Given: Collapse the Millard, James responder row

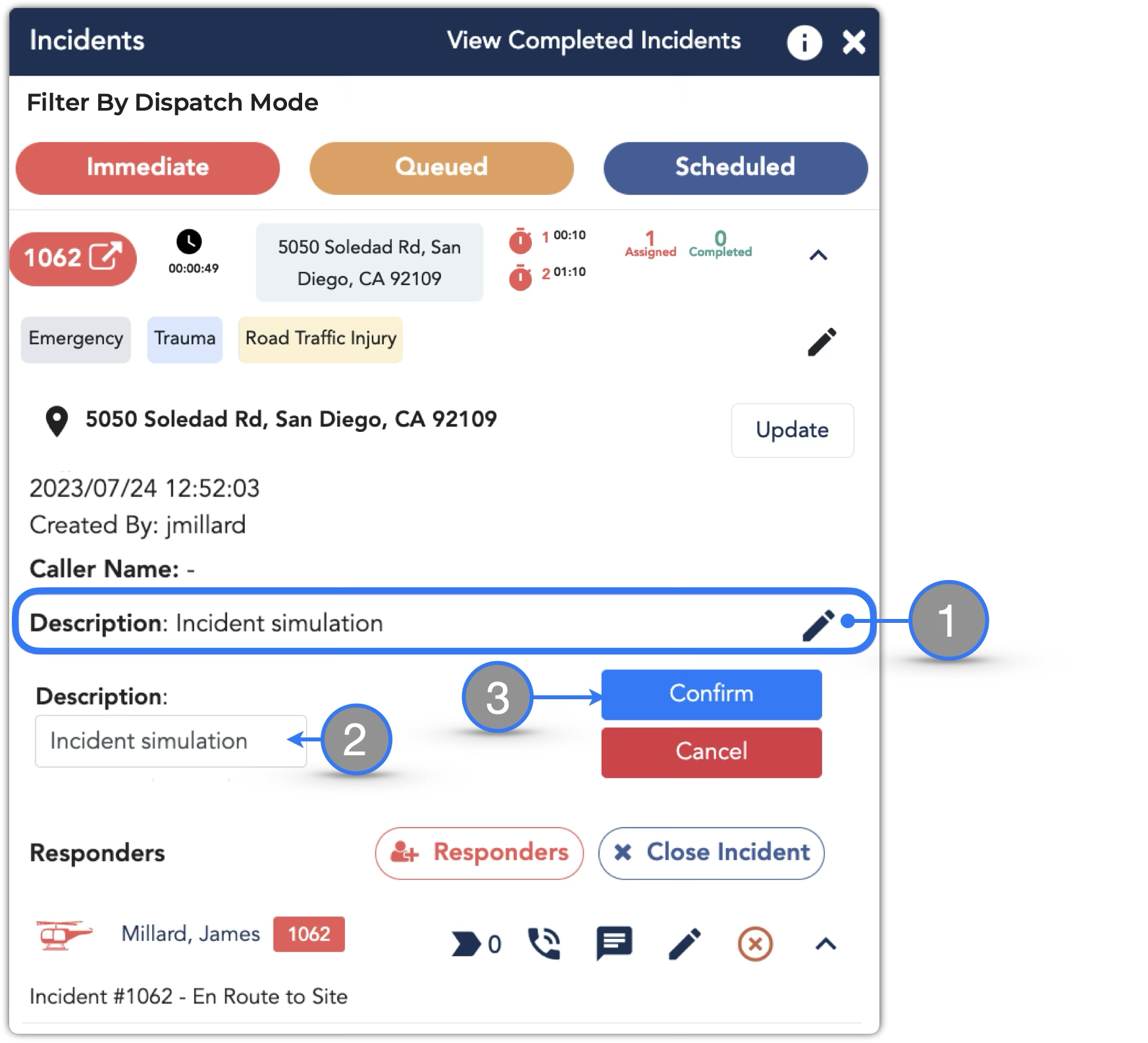Looking at the screenshot, I should [825, 944].
